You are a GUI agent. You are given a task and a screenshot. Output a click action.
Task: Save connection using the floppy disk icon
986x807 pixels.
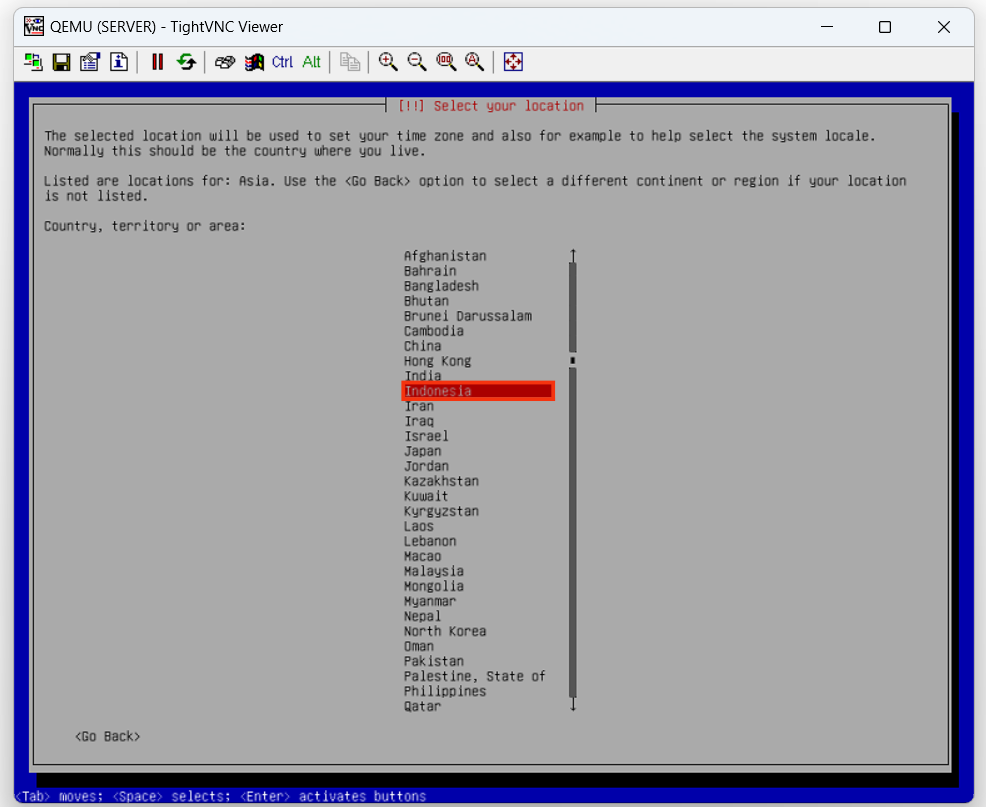coord(61,62)
